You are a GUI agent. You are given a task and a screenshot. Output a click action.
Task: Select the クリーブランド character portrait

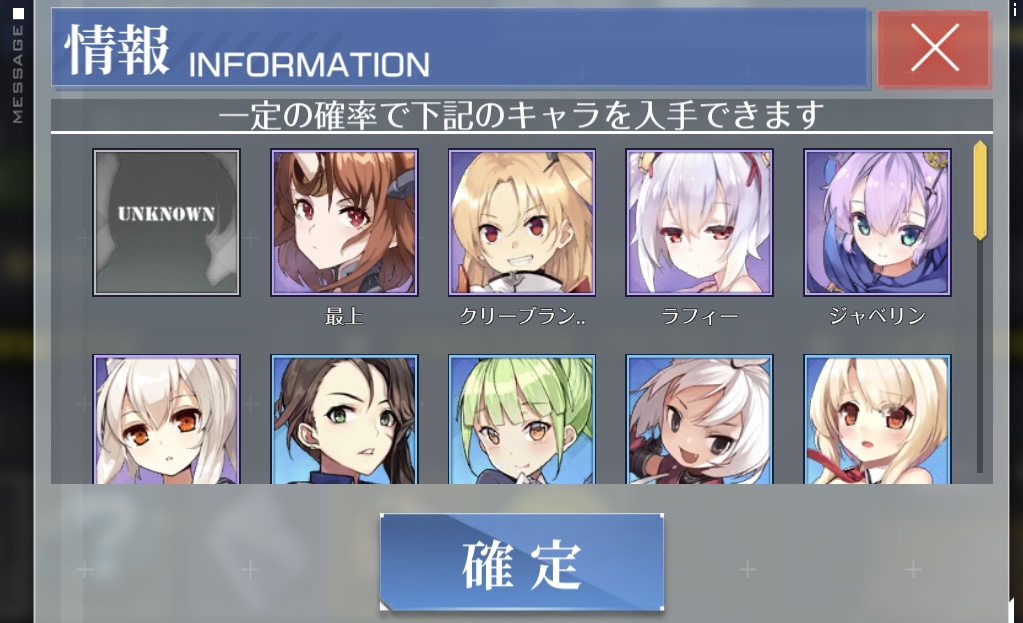coord(522,222)
